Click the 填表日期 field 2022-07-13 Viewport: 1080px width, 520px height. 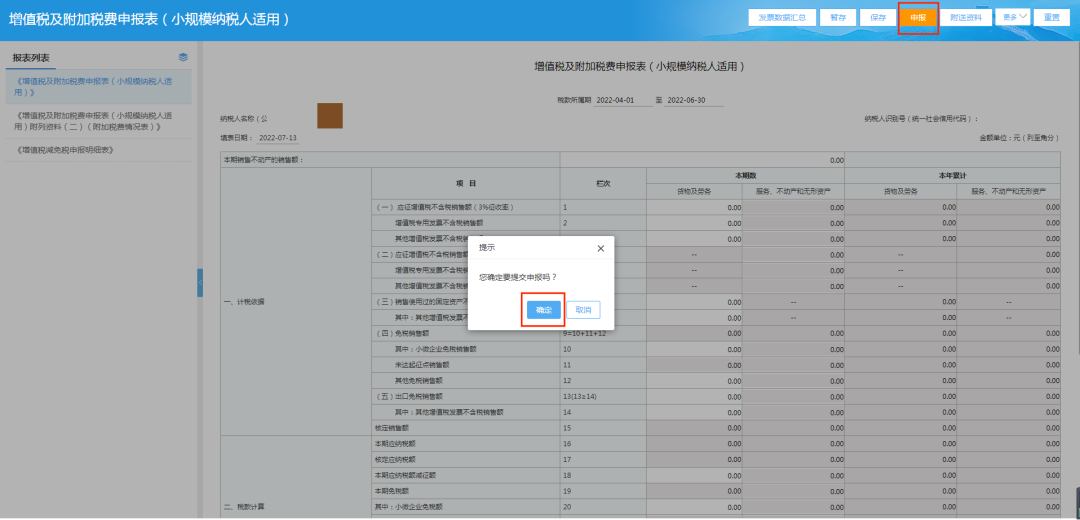click(x=278, y=138)
